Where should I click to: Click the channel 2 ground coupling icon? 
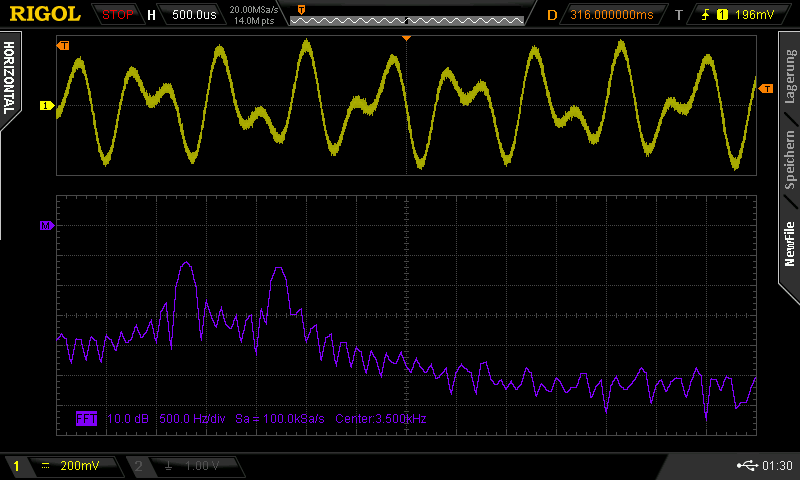click(x=168, y=466)
